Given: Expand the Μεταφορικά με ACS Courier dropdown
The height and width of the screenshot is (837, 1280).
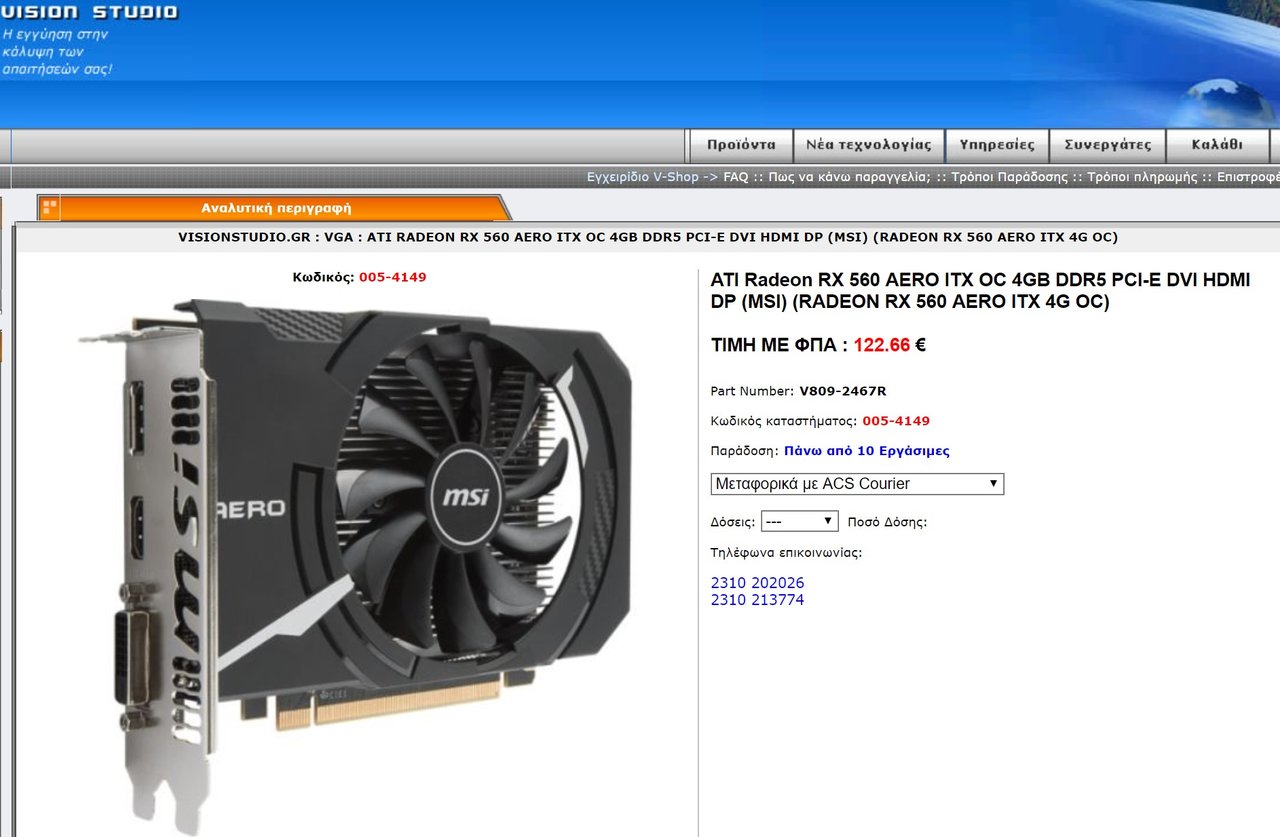Looking at the screenshot, I should (x=857, y=484).
